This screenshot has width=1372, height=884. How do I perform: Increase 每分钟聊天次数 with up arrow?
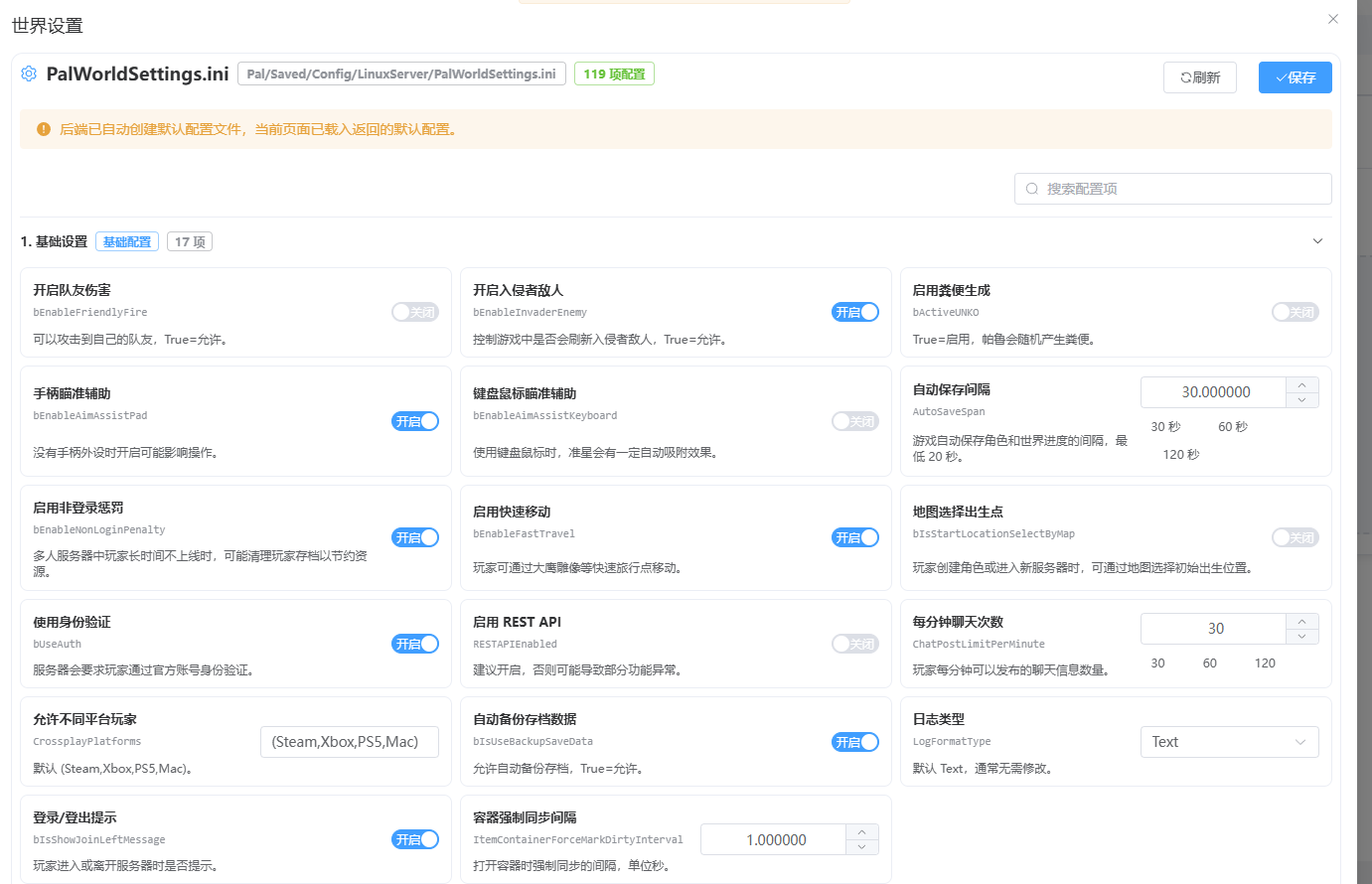coord(1302,621)
